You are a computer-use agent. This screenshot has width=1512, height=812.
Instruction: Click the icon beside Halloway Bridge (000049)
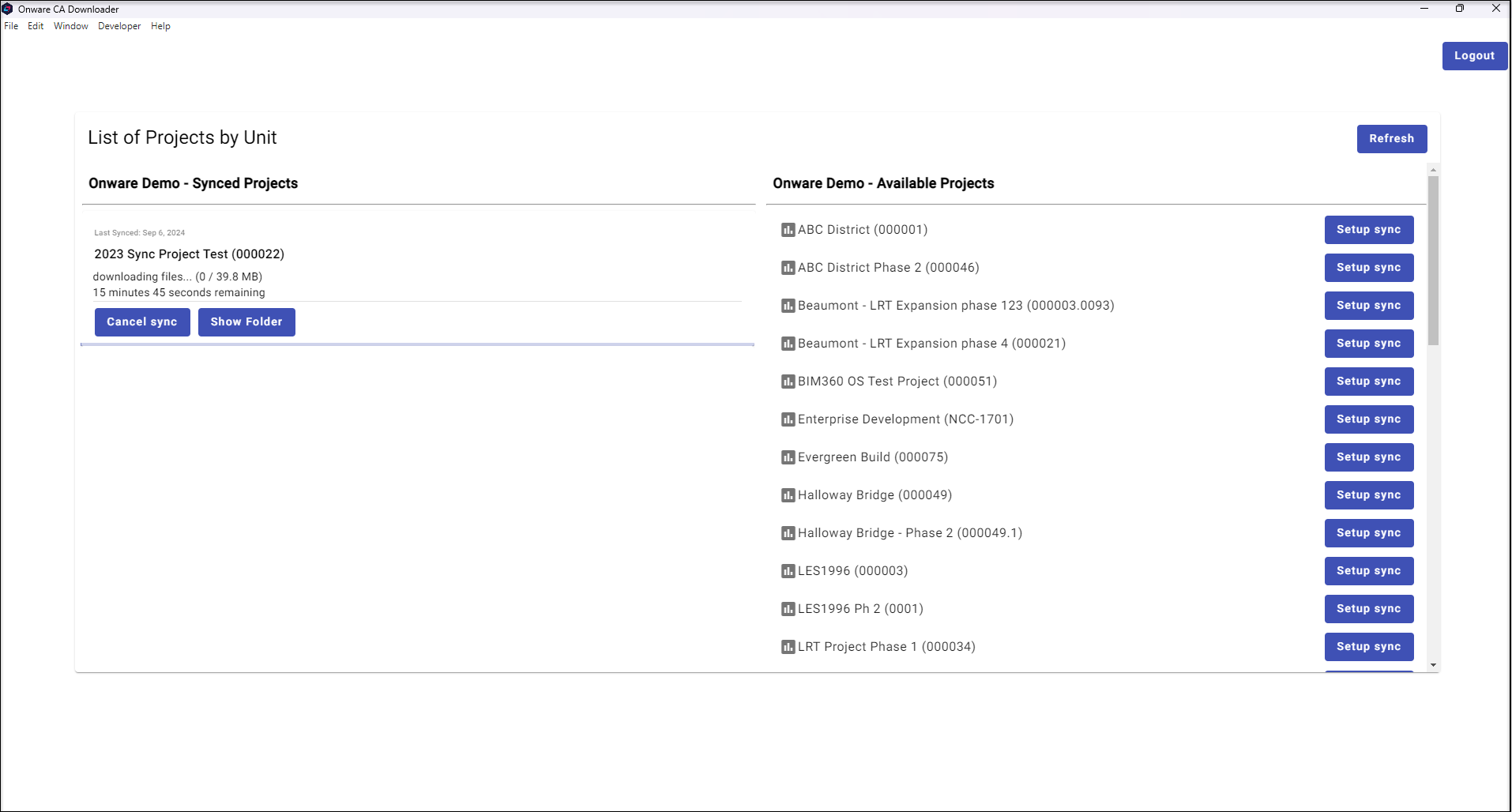coord(788,495)
